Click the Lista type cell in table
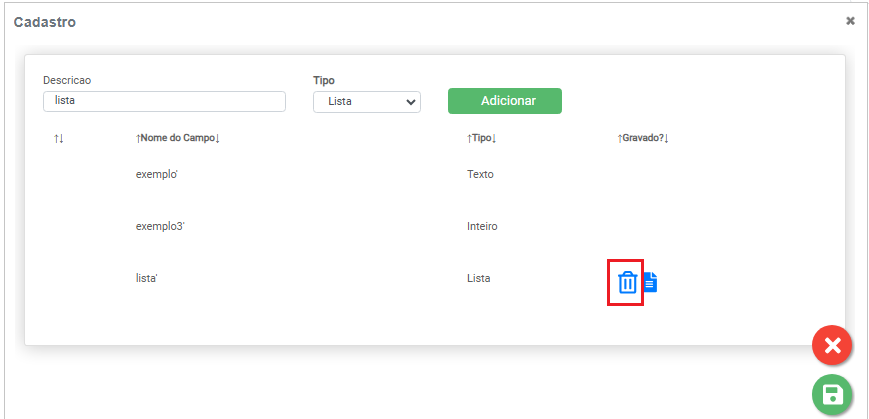 479,278
